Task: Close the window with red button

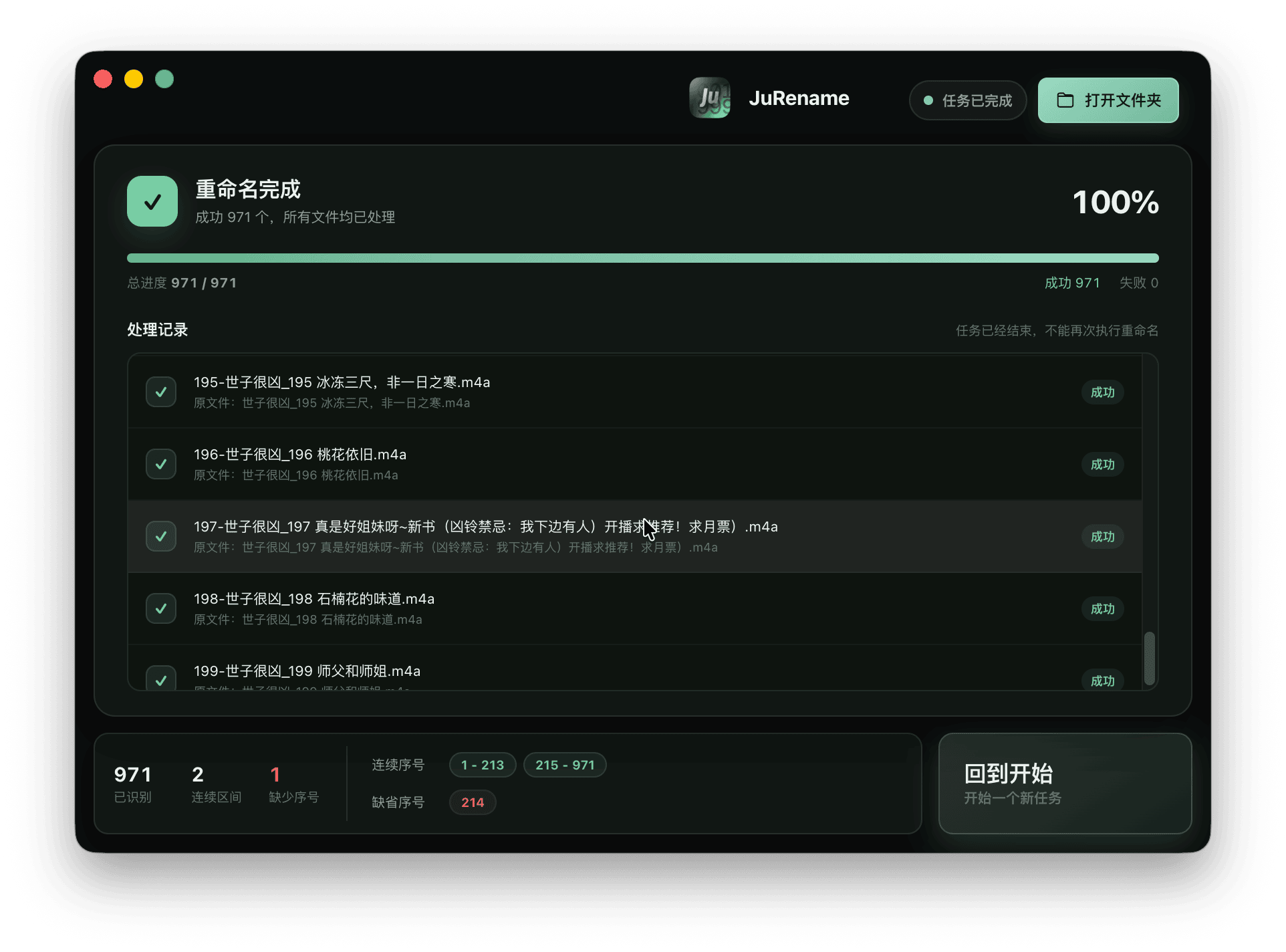Action: [103, 79]
